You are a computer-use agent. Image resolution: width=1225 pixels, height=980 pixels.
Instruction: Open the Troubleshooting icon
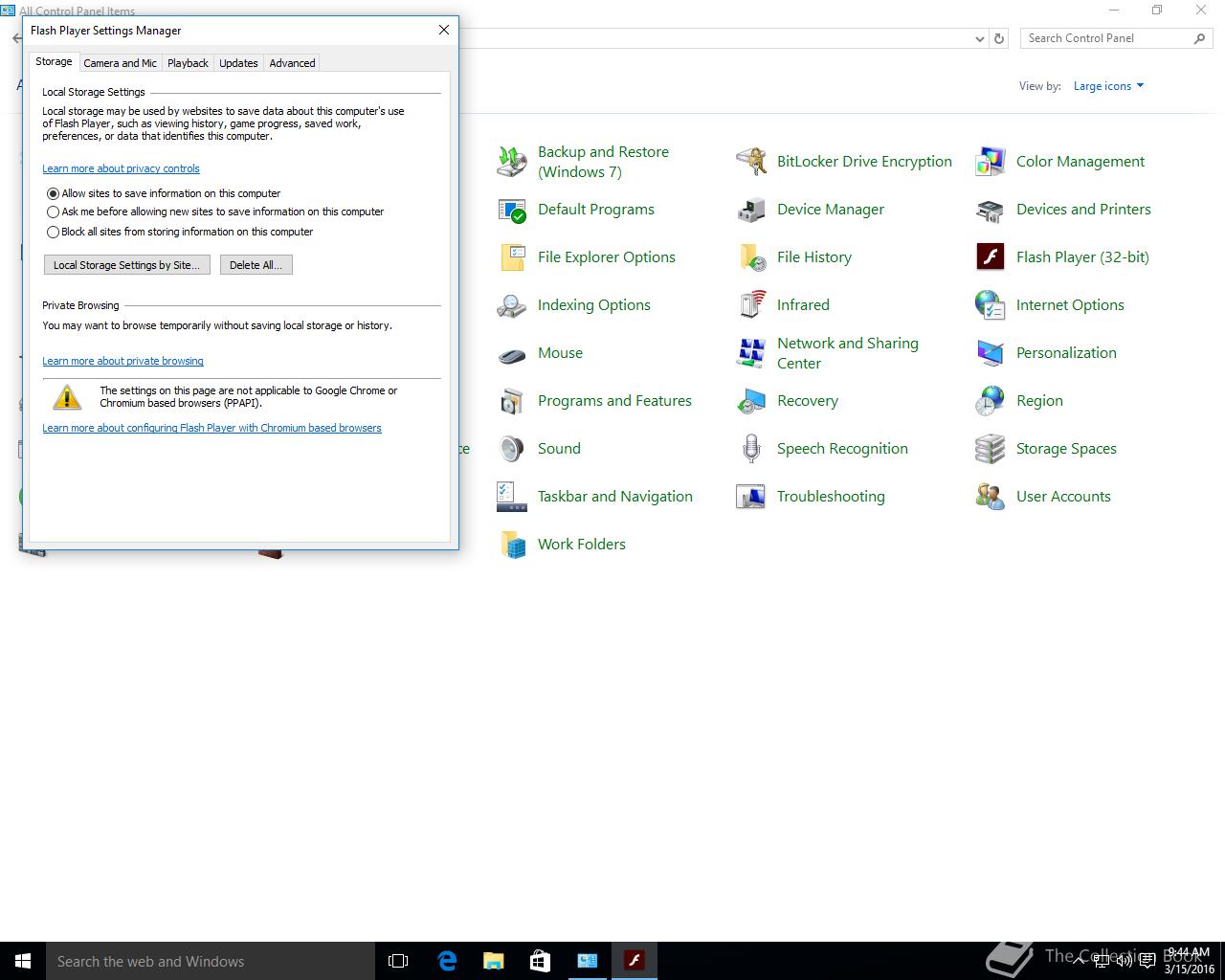coord(751,497)
